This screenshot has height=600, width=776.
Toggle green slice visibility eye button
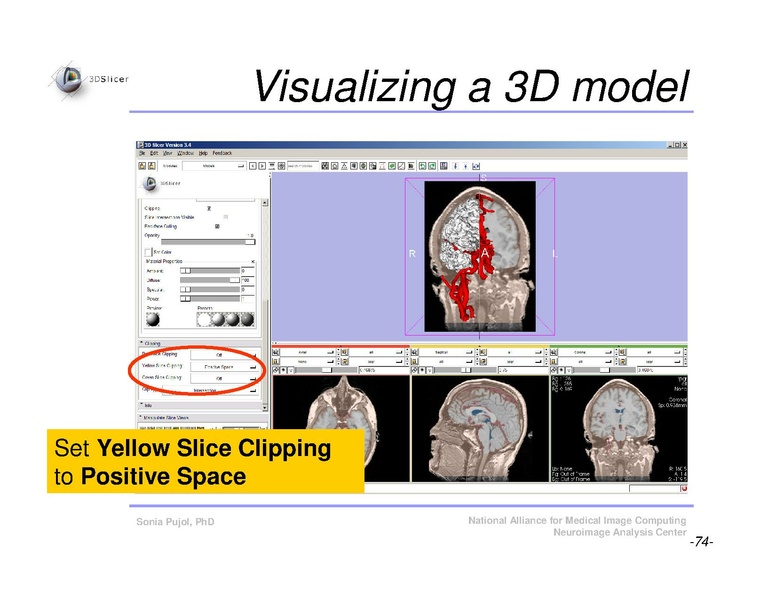pyautogui.click(x=561, y=370)
